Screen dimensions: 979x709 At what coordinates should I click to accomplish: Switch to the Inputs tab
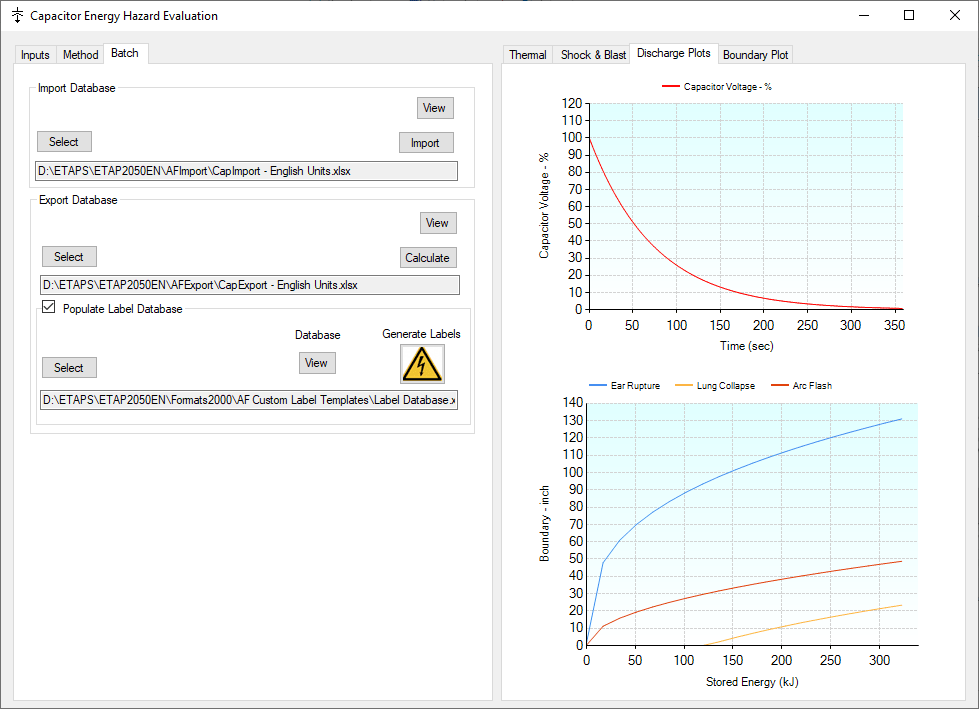pyautogui.click(x=34, y=54)
